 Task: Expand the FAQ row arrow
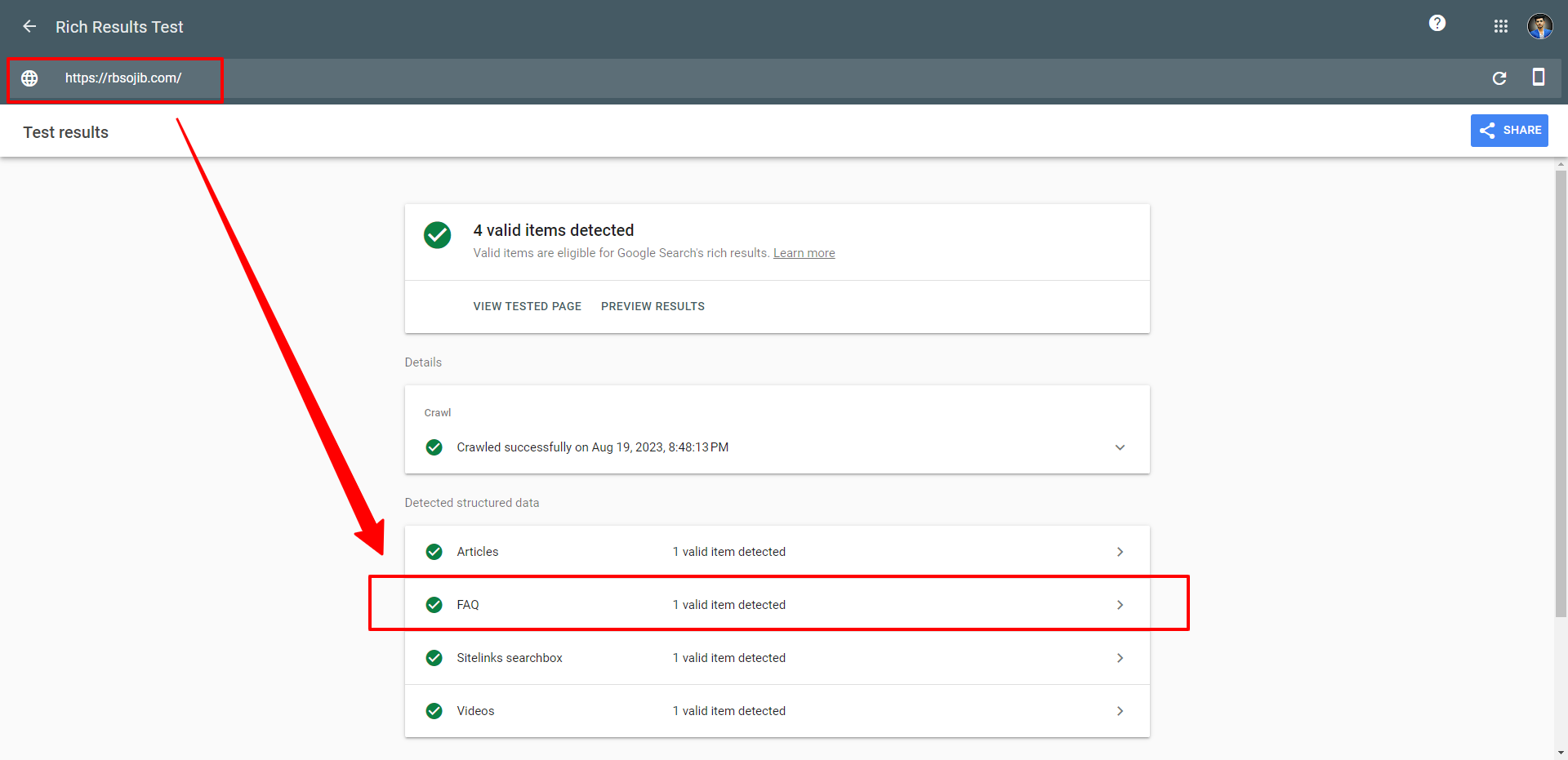(x=1120, y=605)
